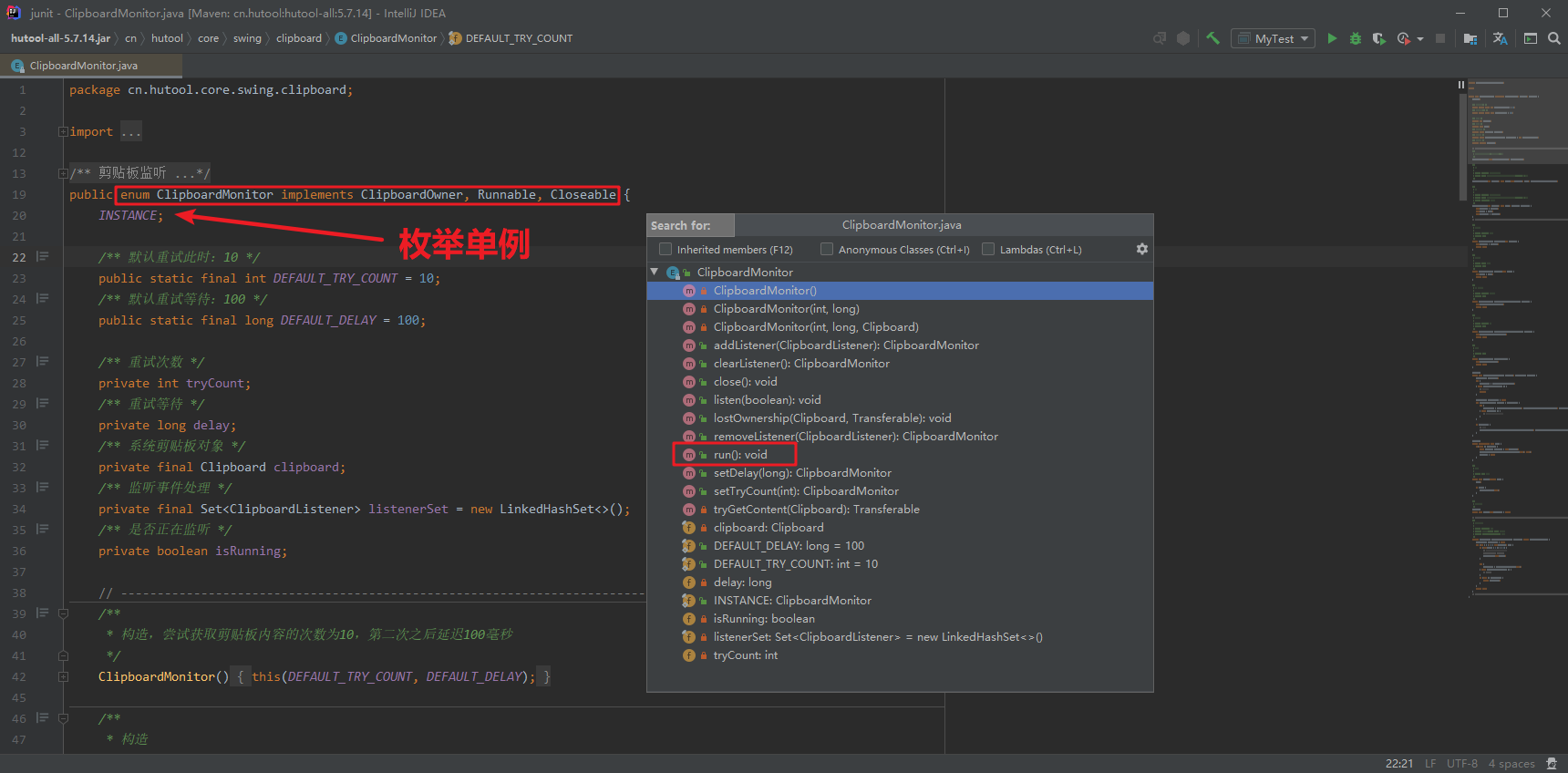Click rendered doc gutter icon at line 31
This screenshot has height=773, width=1568.
pyautogui.click(x=43, y=445)
